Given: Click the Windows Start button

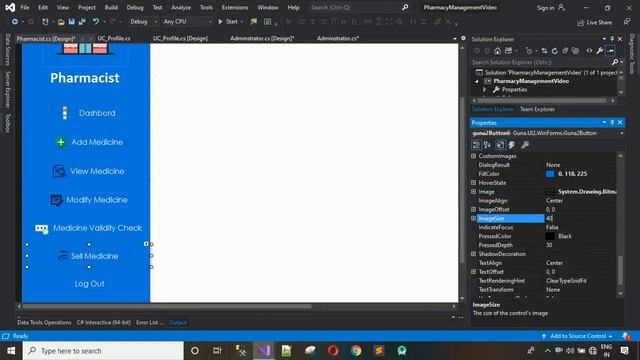Looking at the screenshot, I should pyautogui.click(x=11, y=351).
